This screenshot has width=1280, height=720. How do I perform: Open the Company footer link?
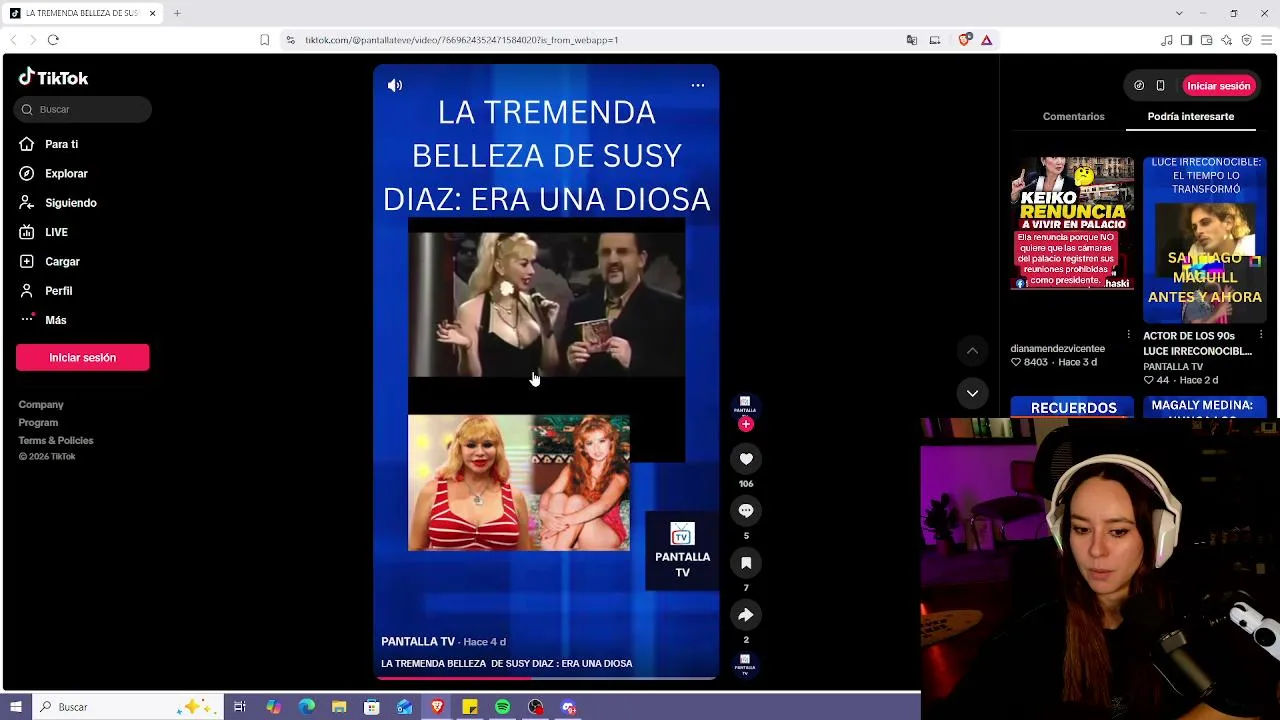pos(41,405)
